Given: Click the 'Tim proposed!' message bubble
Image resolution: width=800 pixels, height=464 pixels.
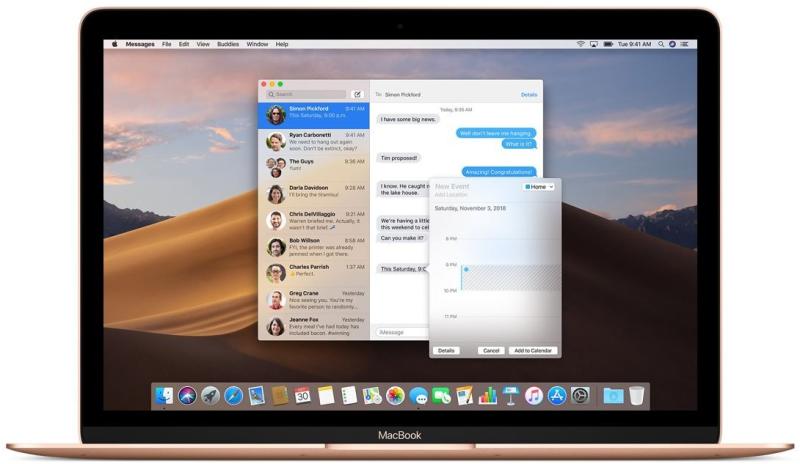Looking at the screenshot, I should click(399, 158).
